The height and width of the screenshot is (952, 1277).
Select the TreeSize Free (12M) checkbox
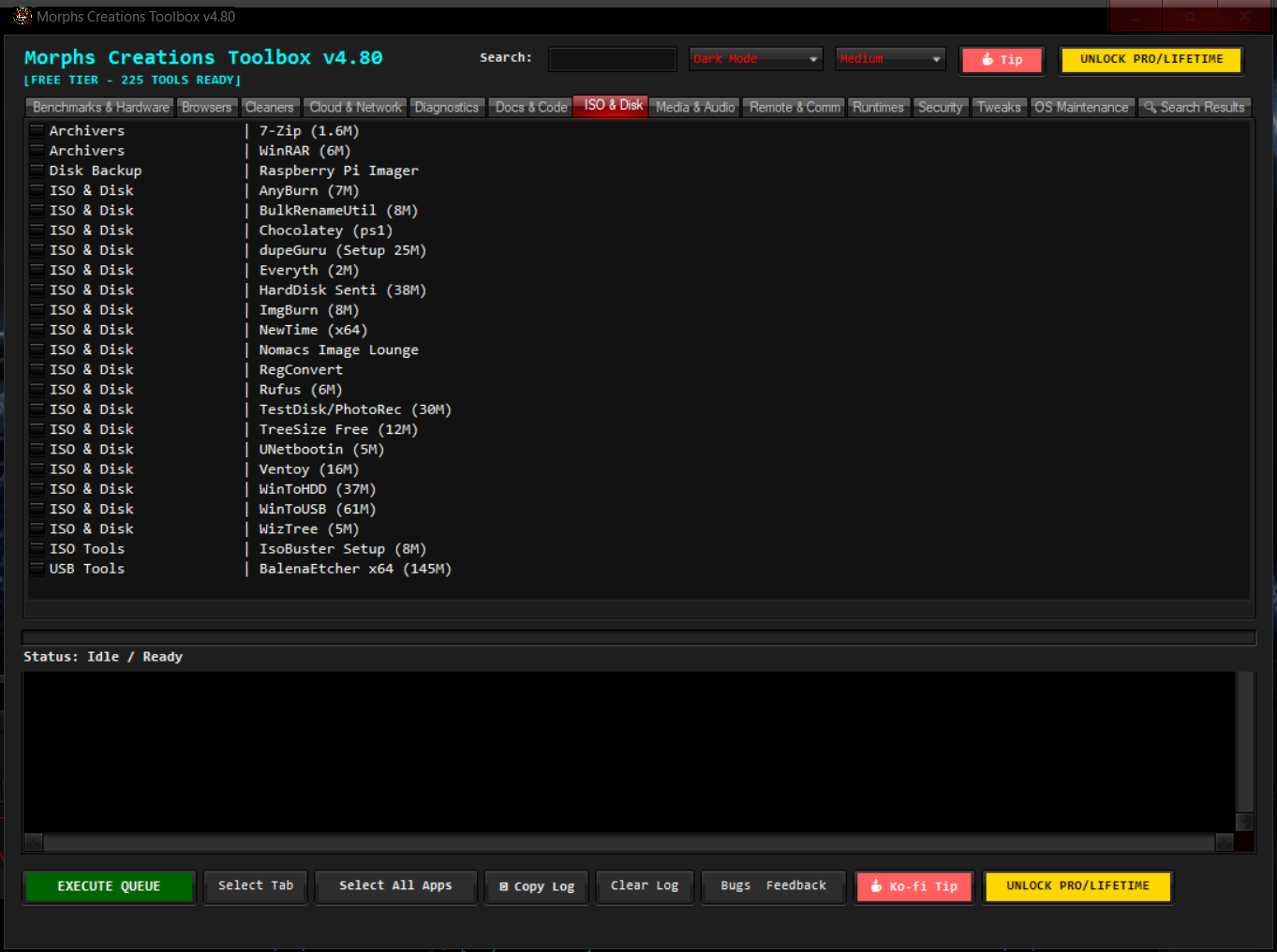coord(37,429)
